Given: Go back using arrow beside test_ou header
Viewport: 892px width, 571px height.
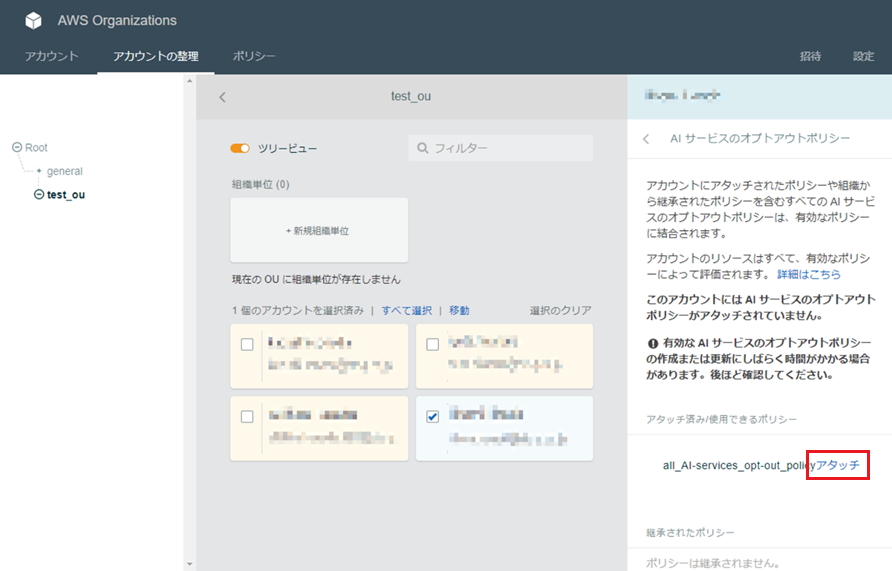Looking at the screenshot, I should [x=222, y=97].
